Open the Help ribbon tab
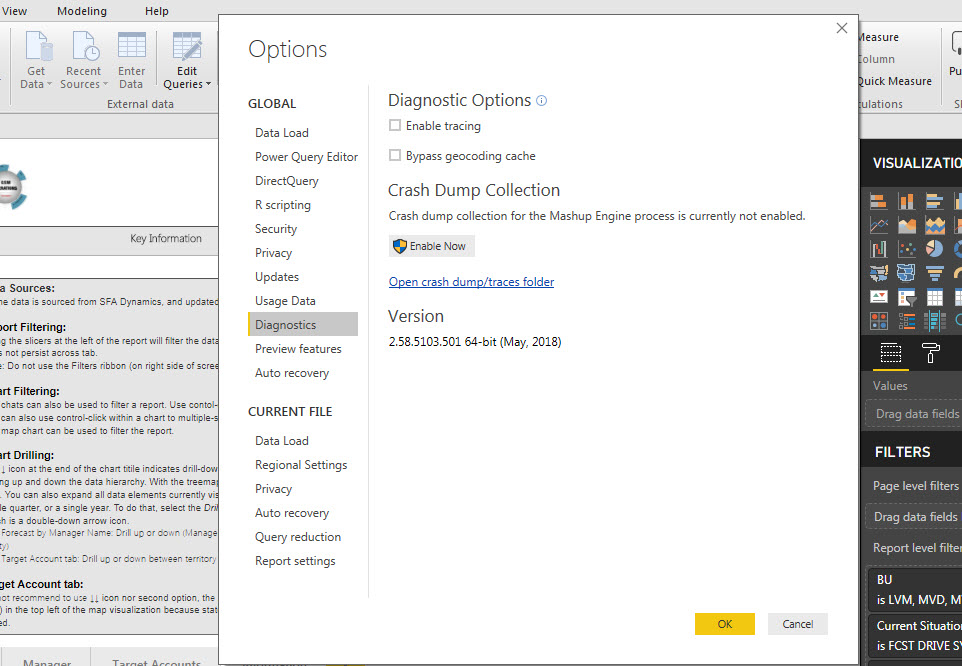Viewport: 962px width, 666px height. [156, 11]
